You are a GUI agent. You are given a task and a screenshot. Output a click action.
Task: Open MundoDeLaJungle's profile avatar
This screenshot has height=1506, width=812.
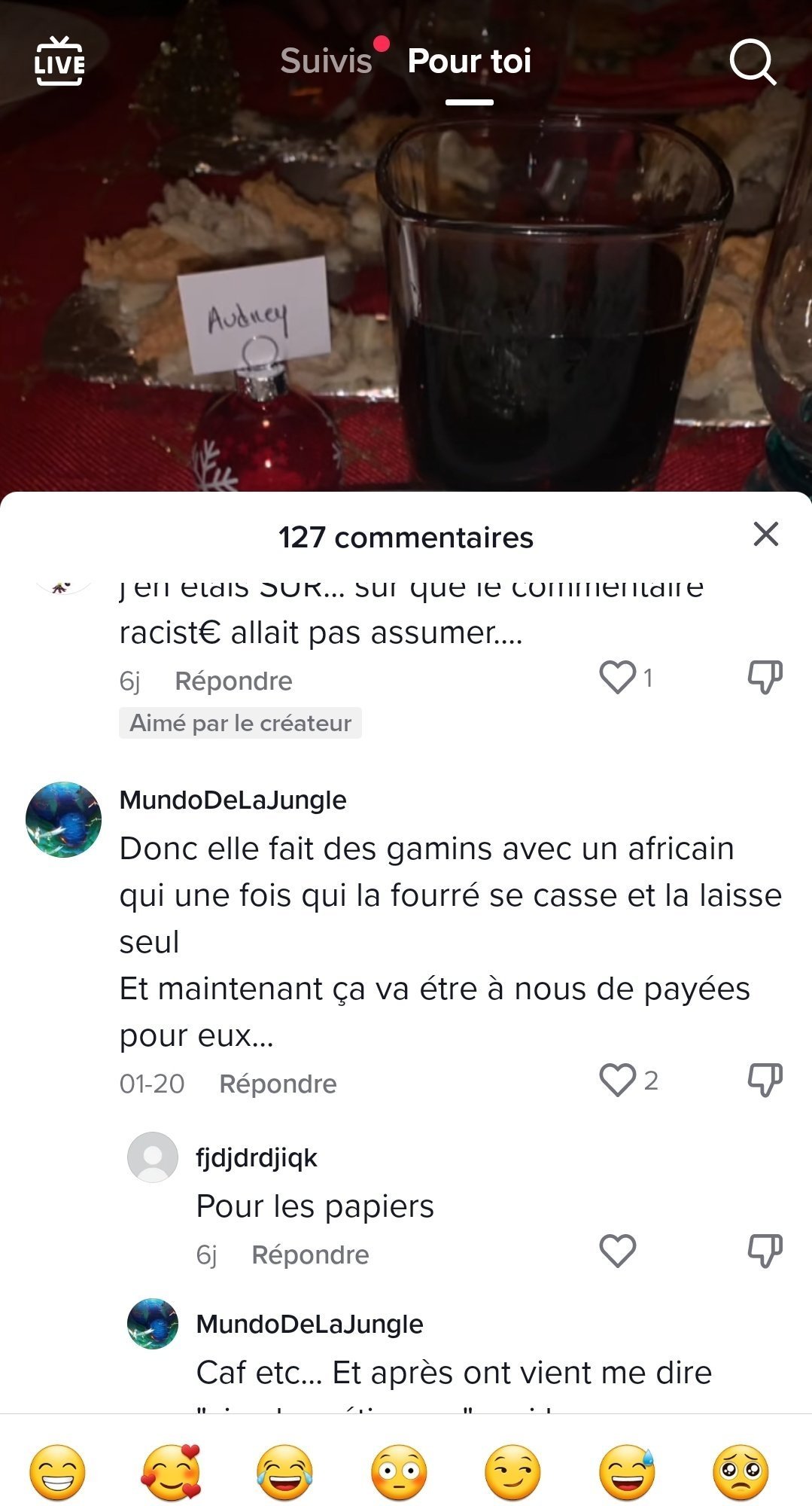click(x=63, y=819)
